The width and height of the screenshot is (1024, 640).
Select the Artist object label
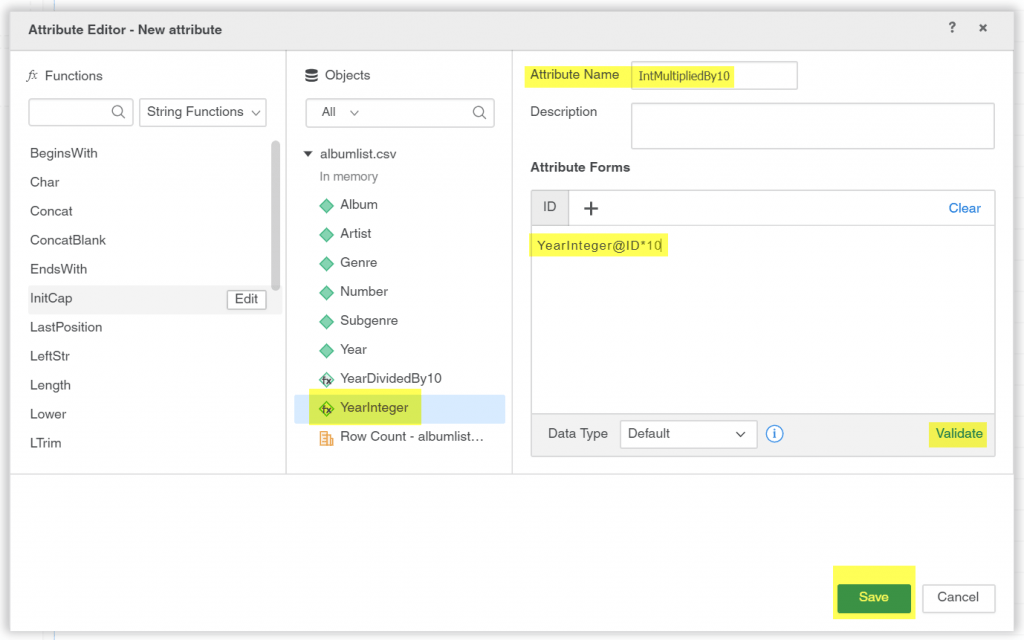coord(355,233)
